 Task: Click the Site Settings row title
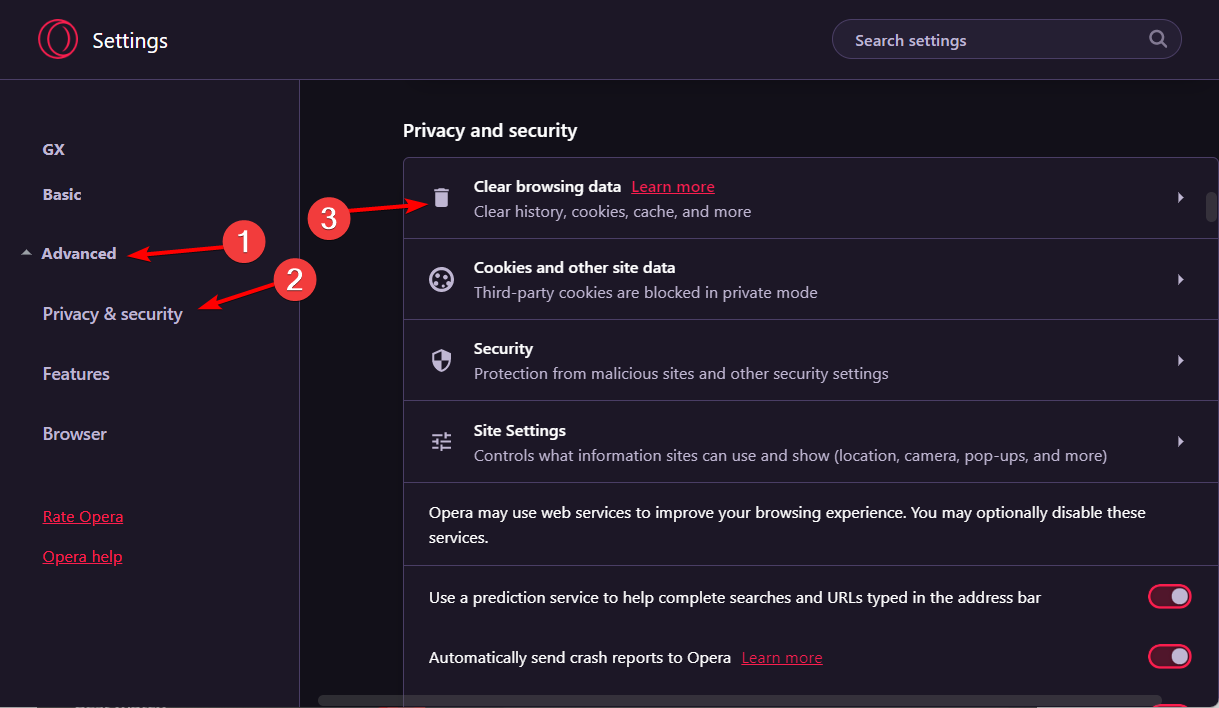520,431
